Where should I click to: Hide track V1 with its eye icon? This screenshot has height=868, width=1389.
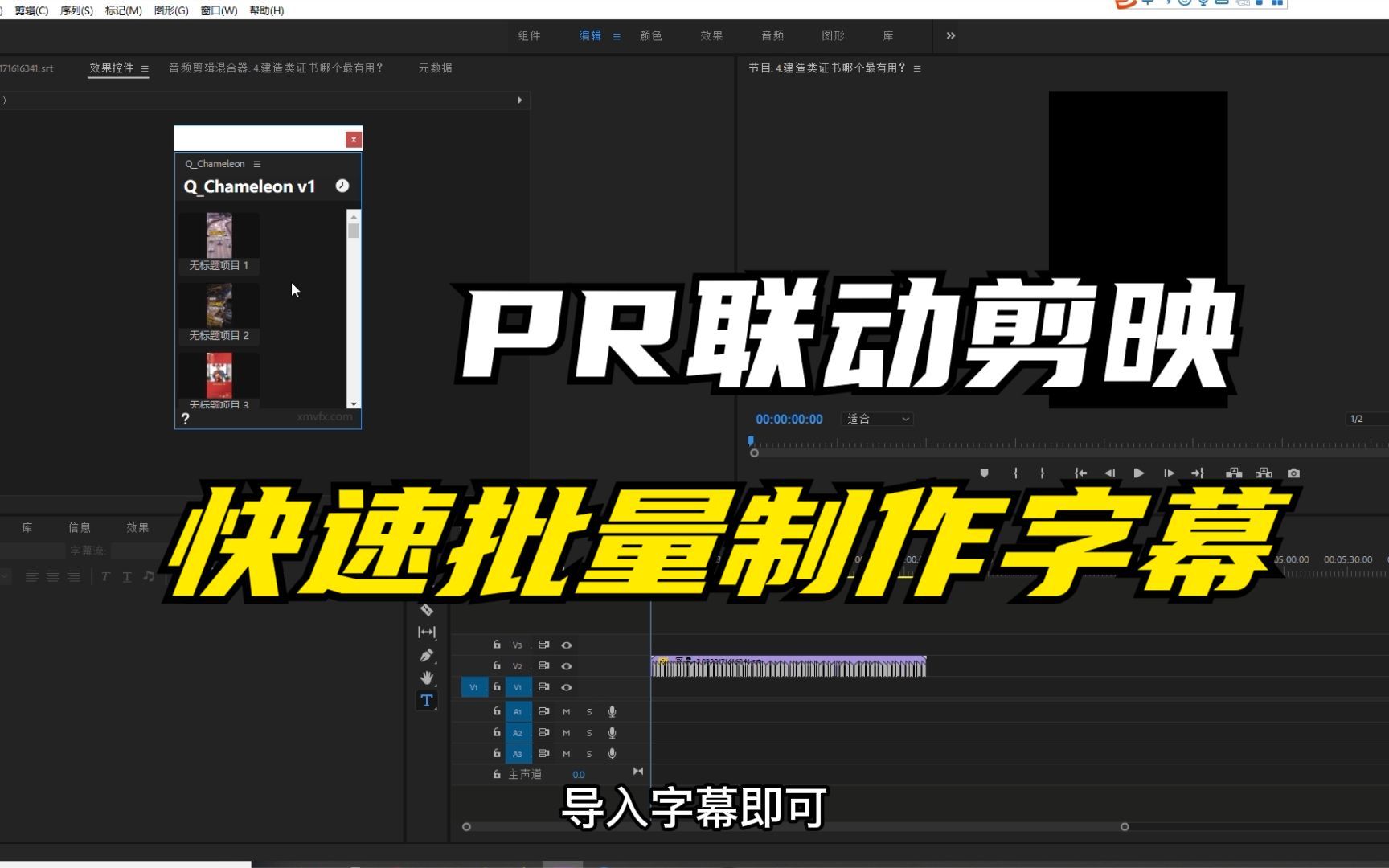pos(567,687)
